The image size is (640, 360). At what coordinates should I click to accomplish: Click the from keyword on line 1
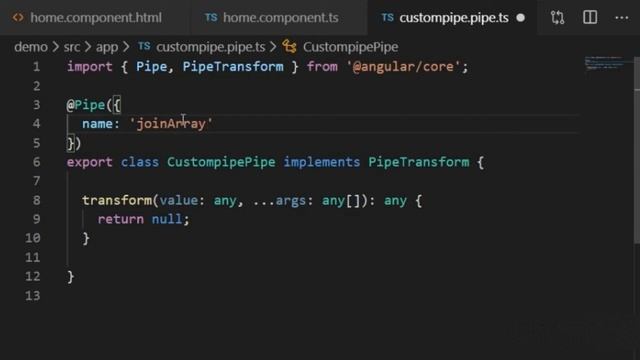[322, 67]
